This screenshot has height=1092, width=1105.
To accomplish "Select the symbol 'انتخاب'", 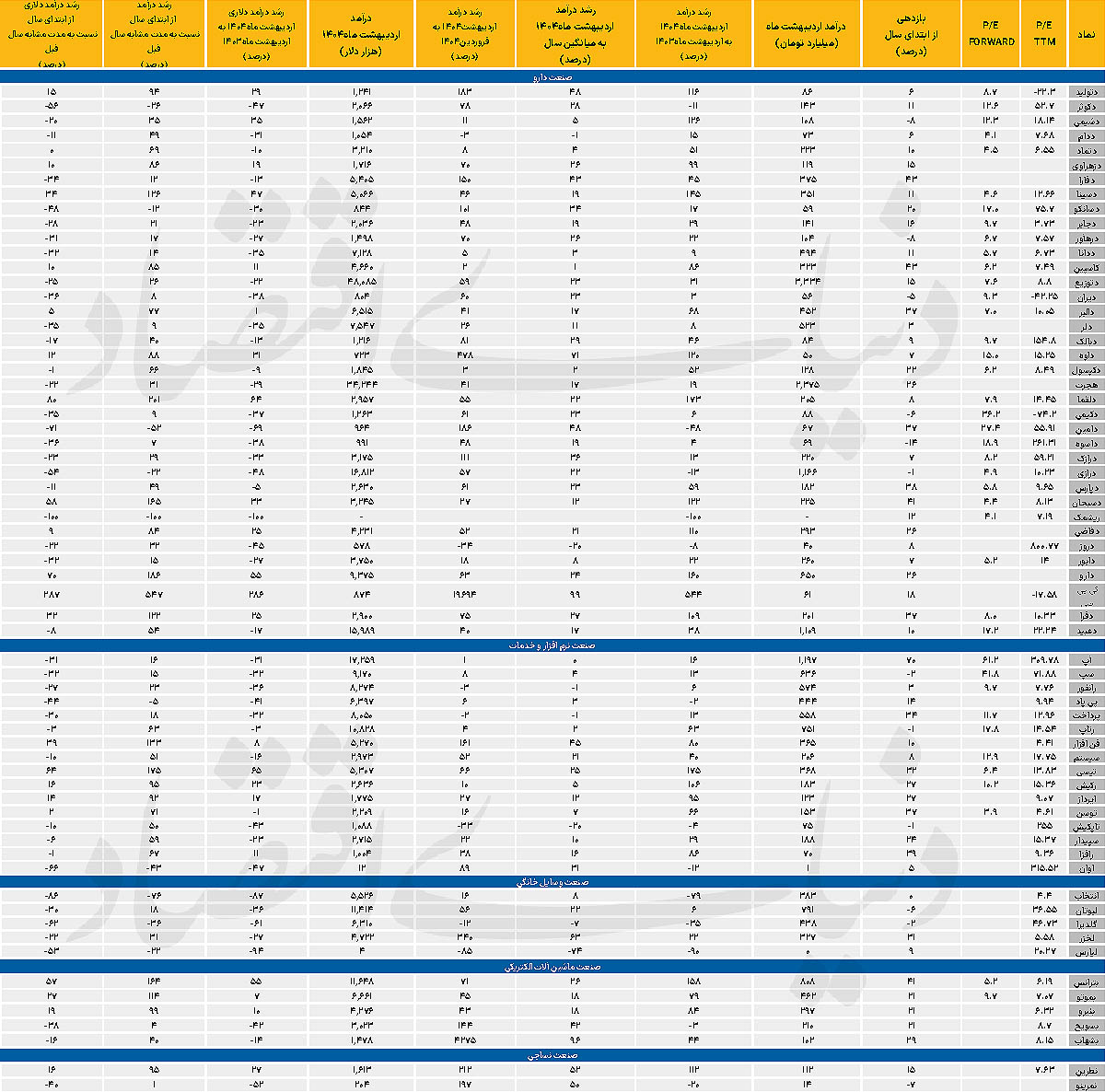I will pyautogui.click(x=1086, y=895).
